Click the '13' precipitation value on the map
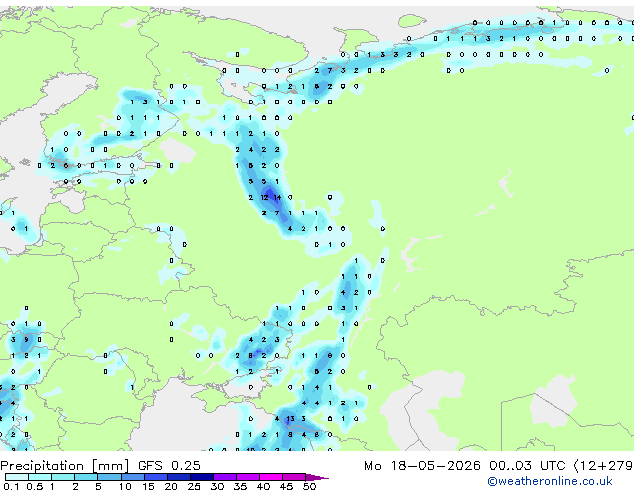The image size is (634, 490). (290, 418)
